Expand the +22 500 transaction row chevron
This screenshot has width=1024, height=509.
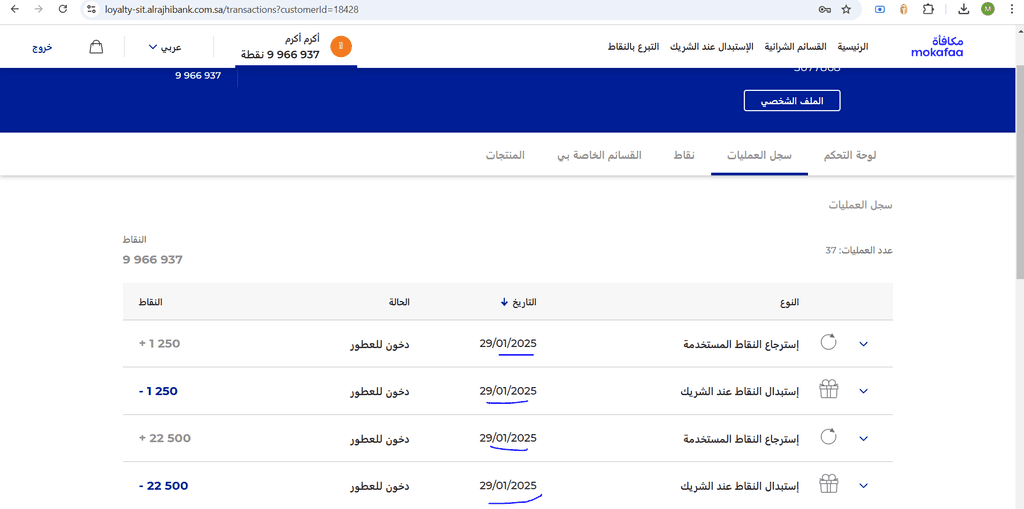coord(863,438)
